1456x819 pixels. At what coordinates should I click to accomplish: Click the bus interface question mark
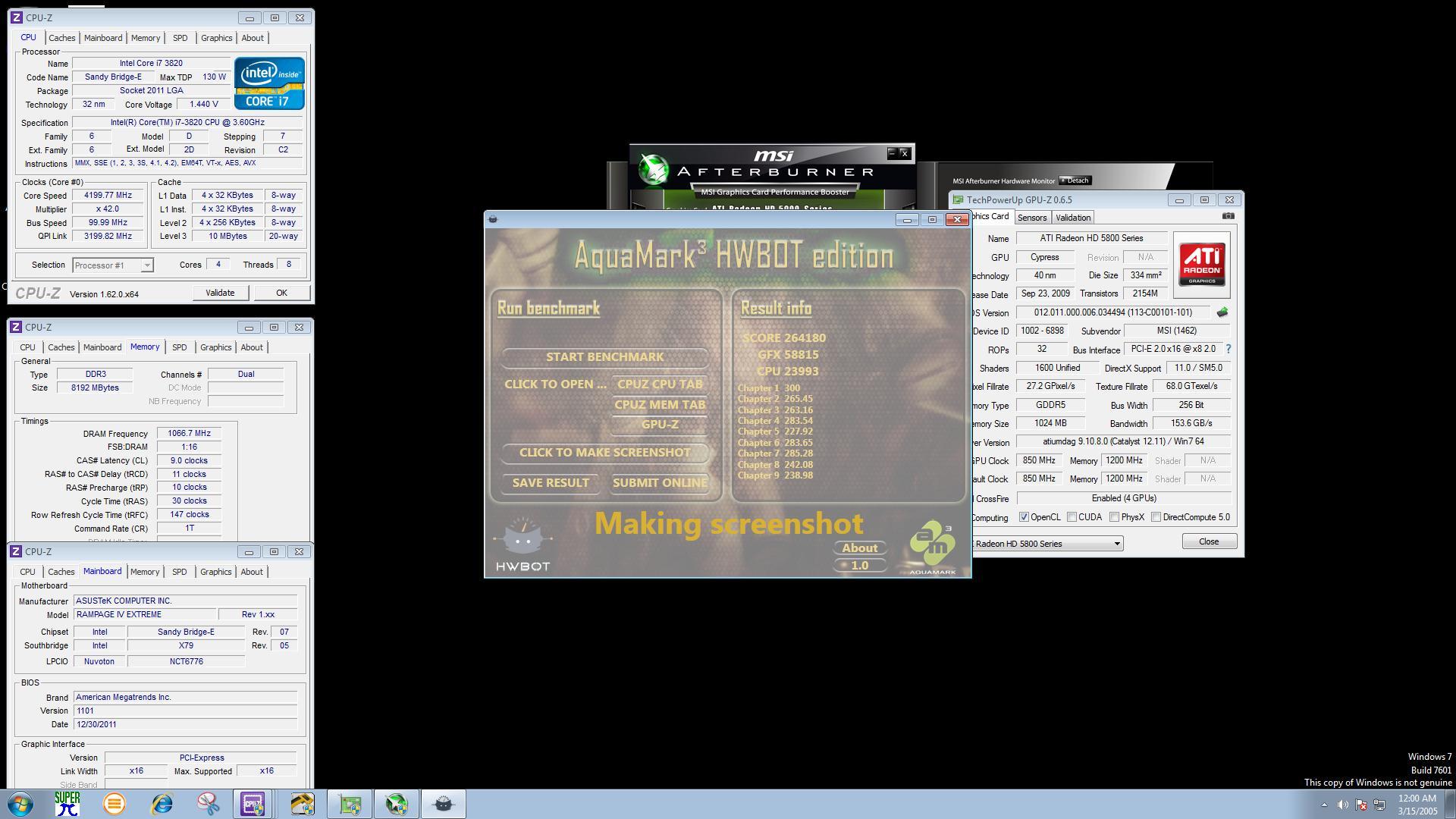tap(1228, 349)
